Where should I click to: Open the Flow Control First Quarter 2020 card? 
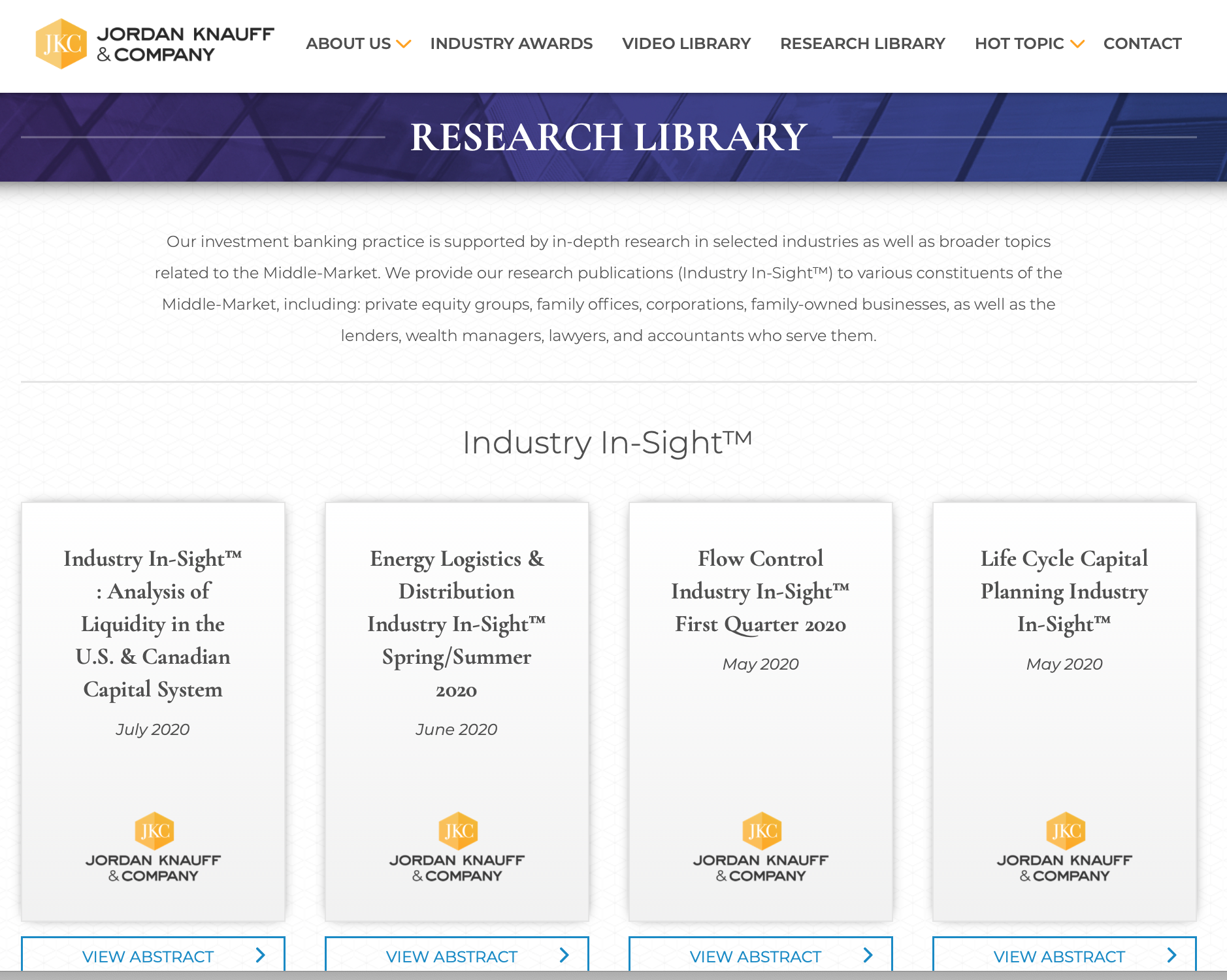761,711
